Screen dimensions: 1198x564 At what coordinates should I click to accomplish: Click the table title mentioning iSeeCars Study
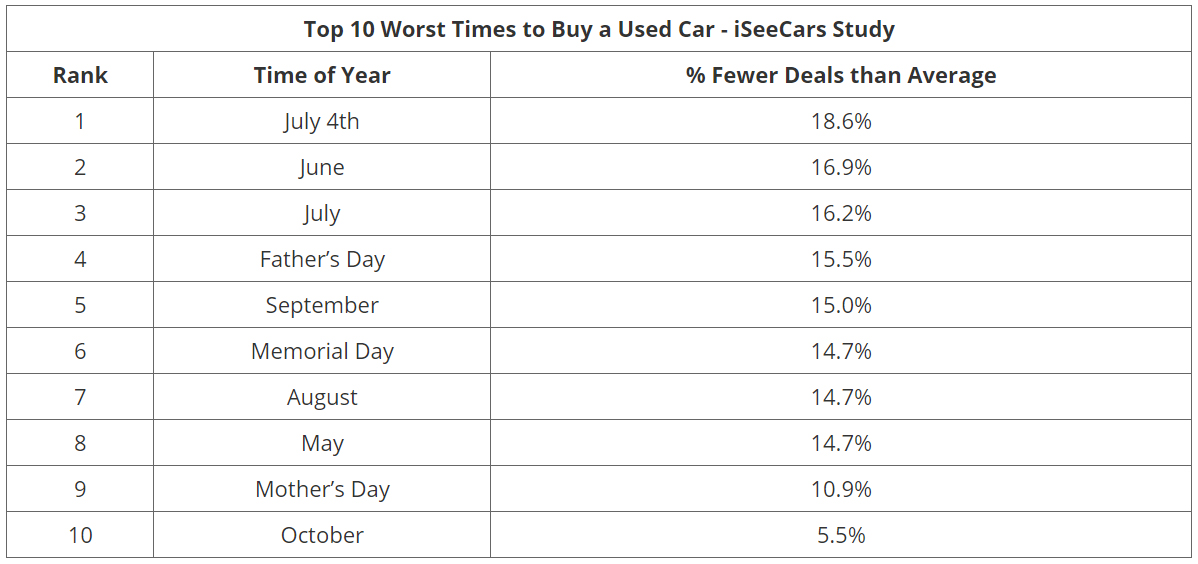point(599,29)
